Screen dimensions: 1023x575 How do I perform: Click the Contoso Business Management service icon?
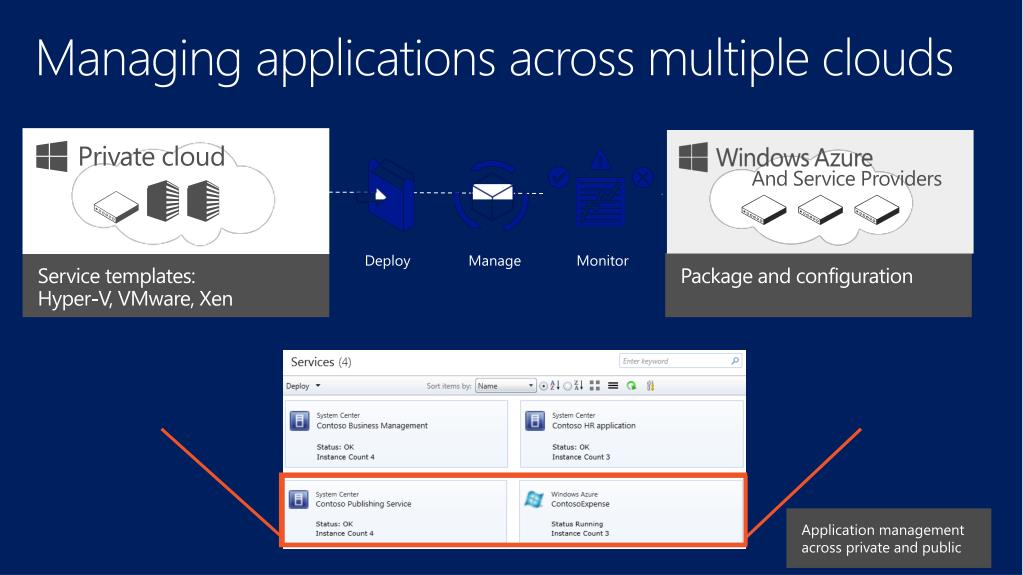(299, 421)
